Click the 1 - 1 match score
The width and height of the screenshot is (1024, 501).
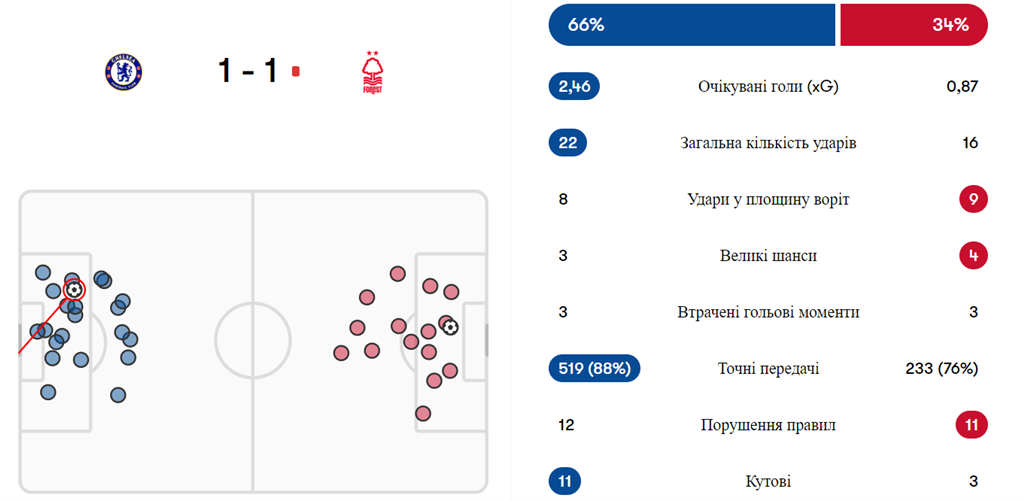(247, 71)
